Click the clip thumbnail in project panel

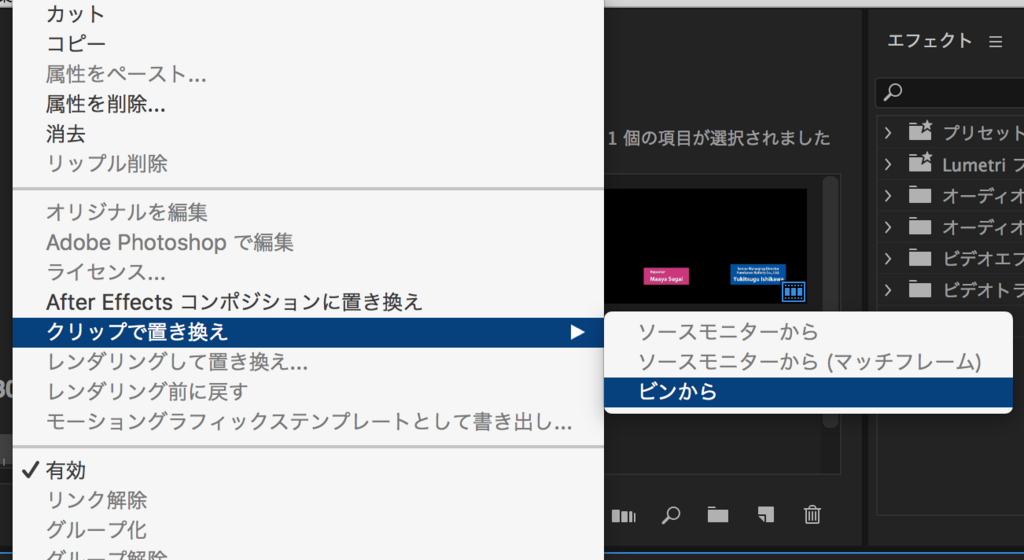[705, 247]
